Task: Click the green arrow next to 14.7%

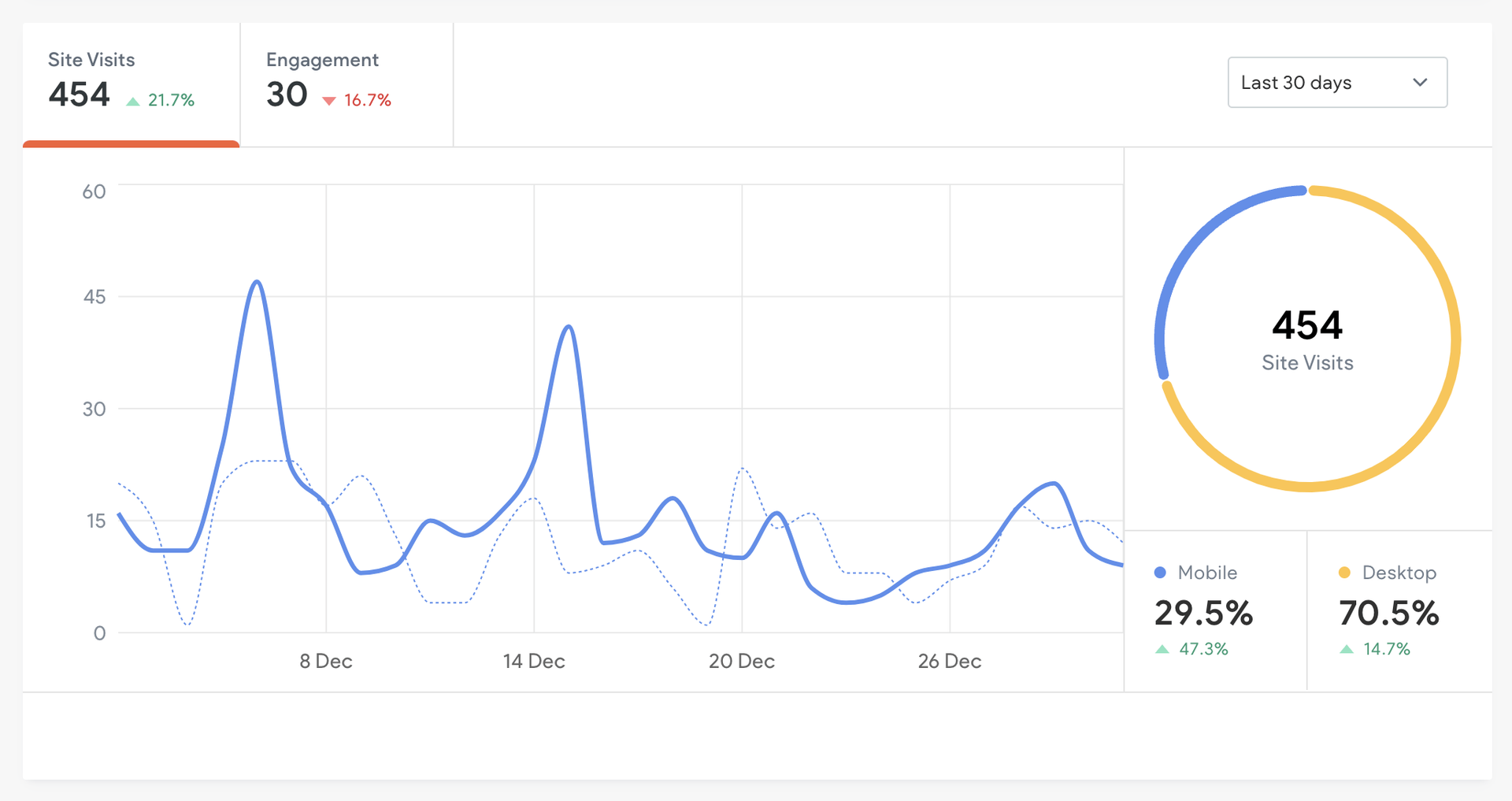Action: coord(1347,649)
